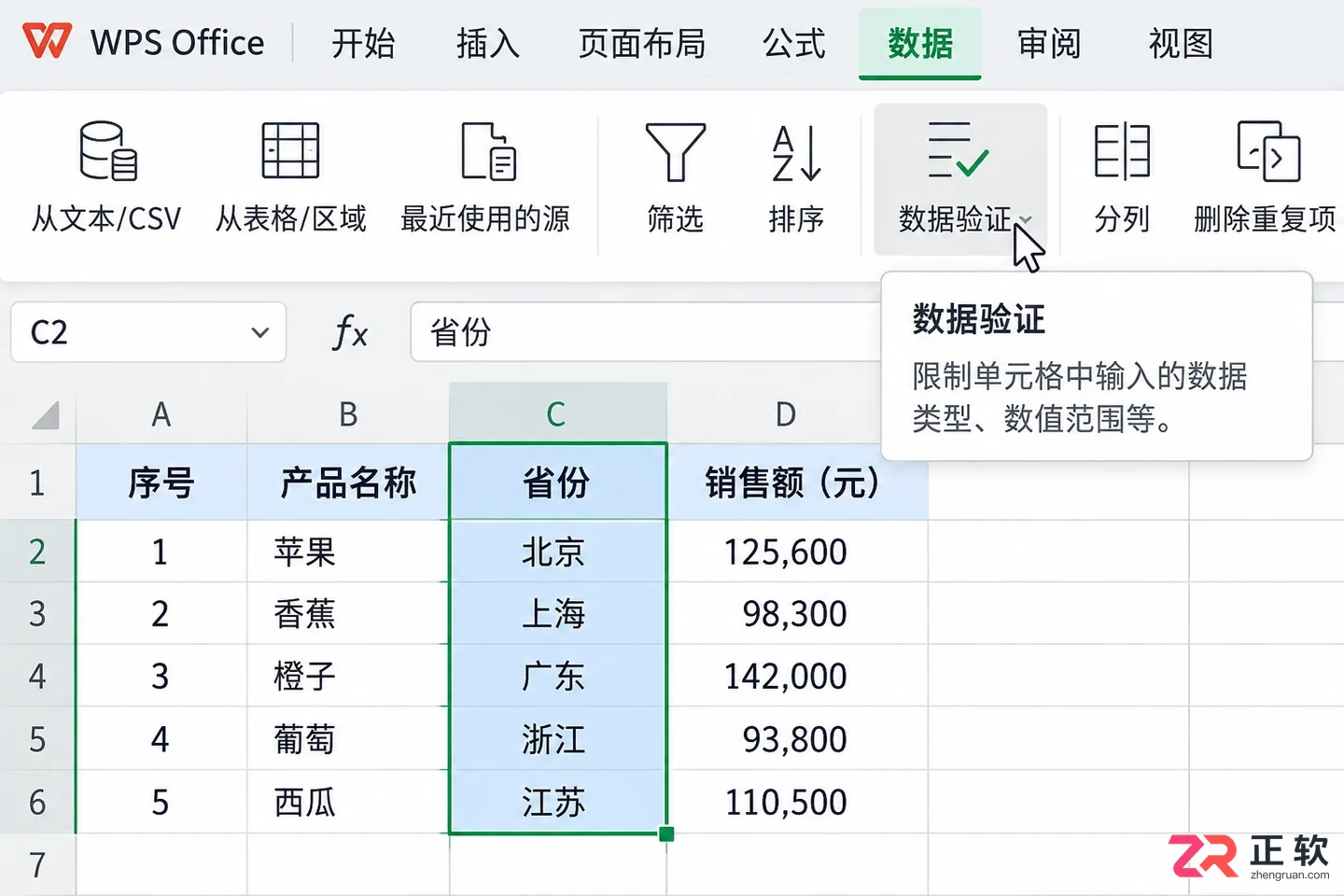Viewport: 1344px width, 896px height.
Task: Go to the 页面布局 tab
Action: click(x=641, y=44)
